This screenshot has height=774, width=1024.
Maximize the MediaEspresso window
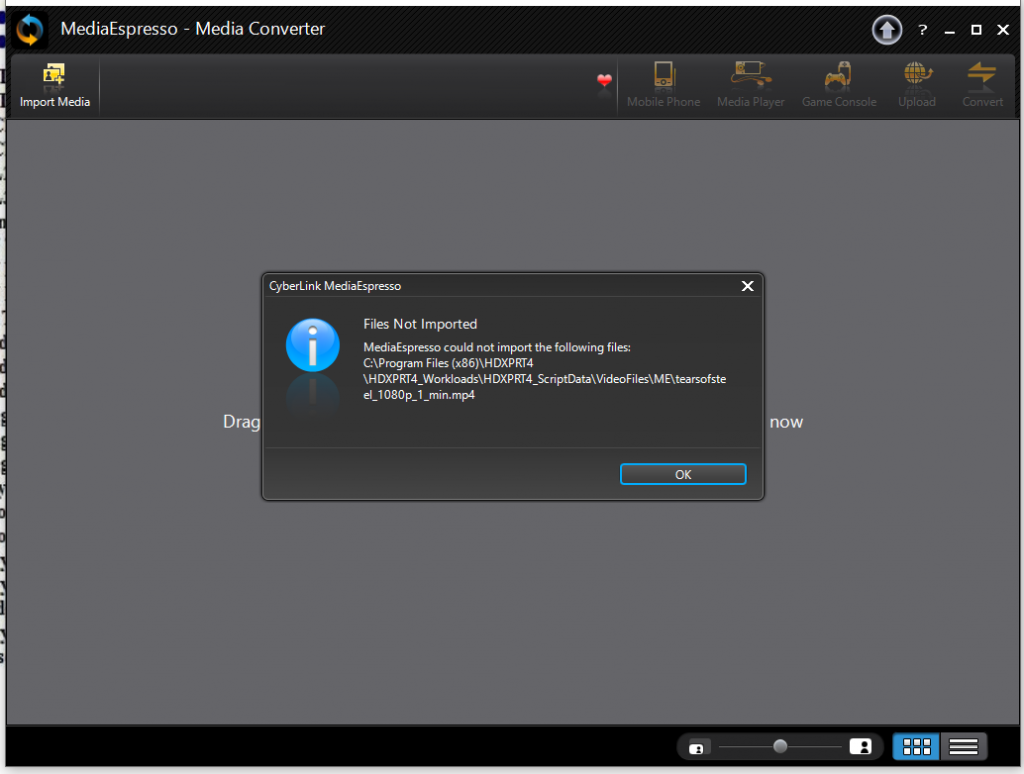(976, 30)
